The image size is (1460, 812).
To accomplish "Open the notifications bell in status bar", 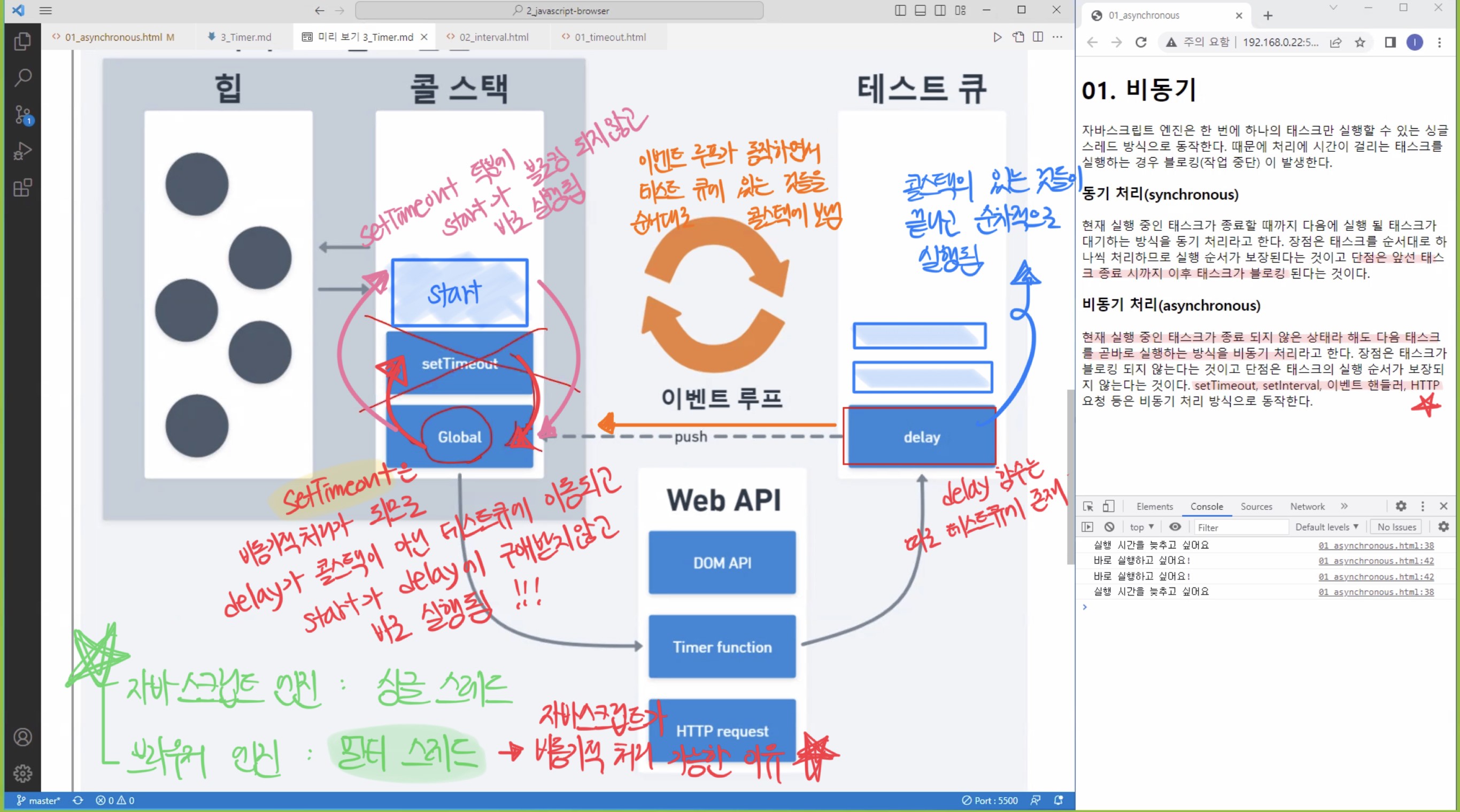I will point(1058,800).
